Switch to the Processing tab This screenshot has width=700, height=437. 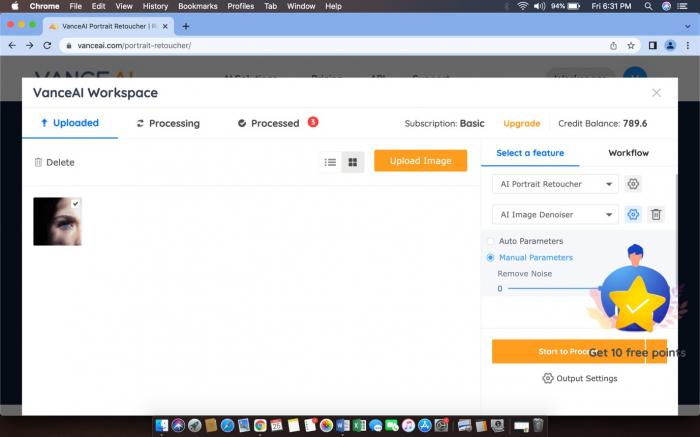168,124
